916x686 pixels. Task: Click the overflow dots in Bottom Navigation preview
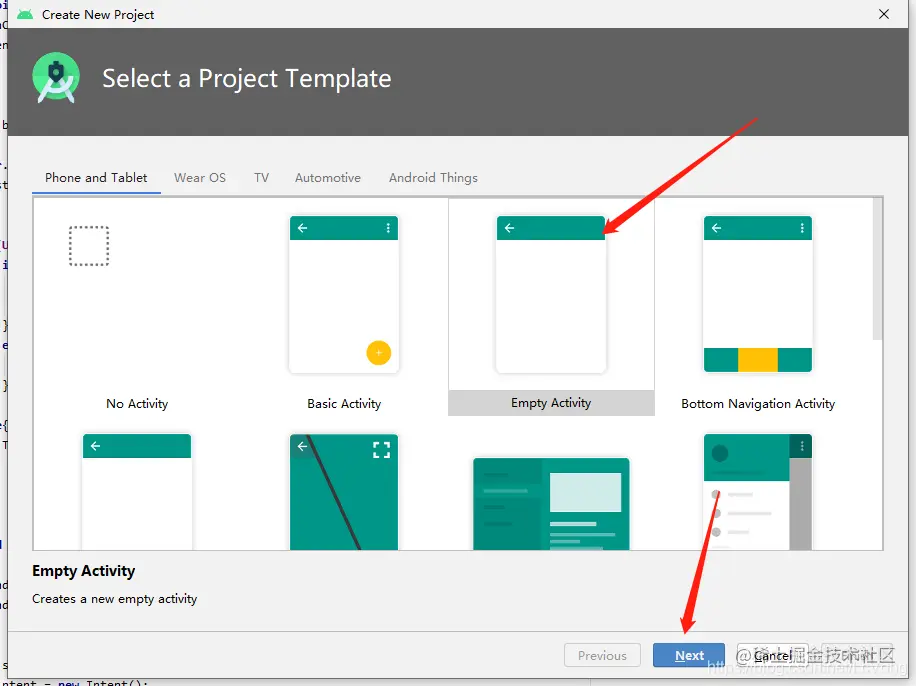click(802, 228)
